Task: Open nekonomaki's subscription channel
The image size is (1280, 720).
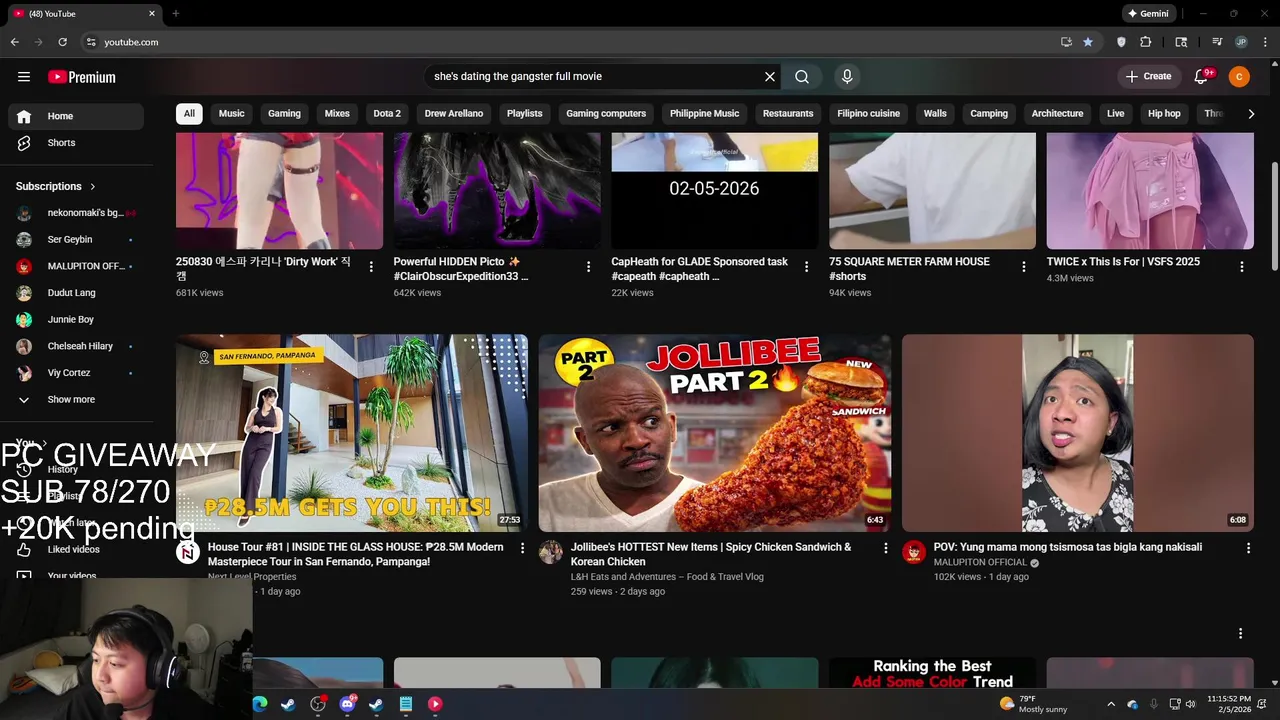Action: [76, 213]
